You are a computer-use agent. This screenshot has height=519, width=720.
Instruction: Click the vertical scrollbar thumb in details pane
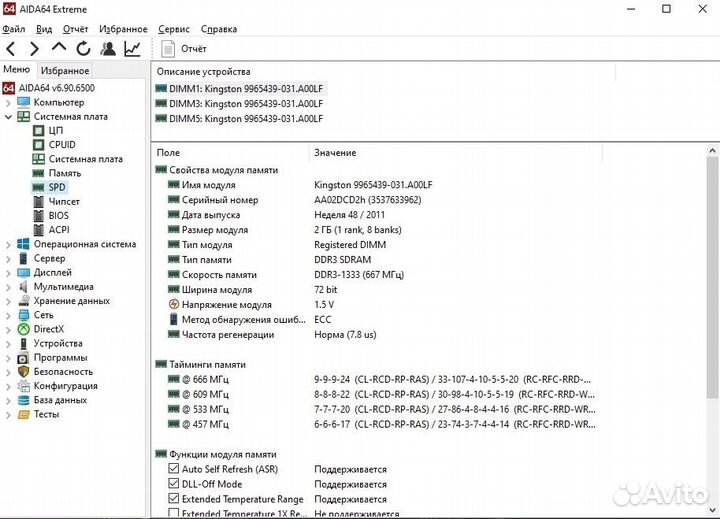pyautogui.click(x=712, y=276)
